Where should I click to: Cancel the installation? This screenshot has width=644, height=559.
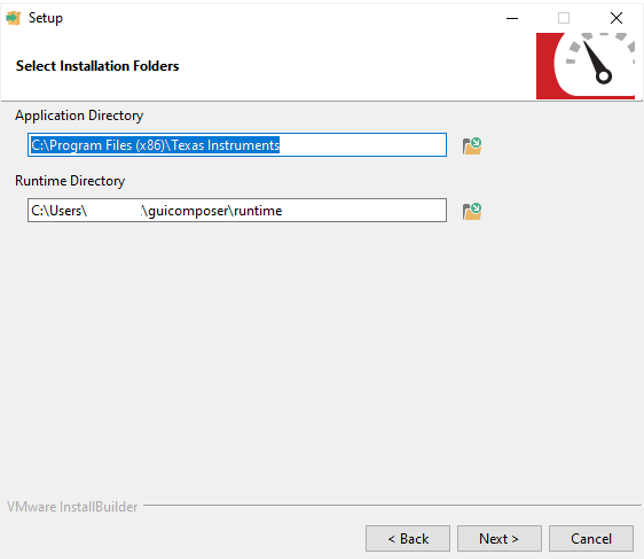[591, 538]
